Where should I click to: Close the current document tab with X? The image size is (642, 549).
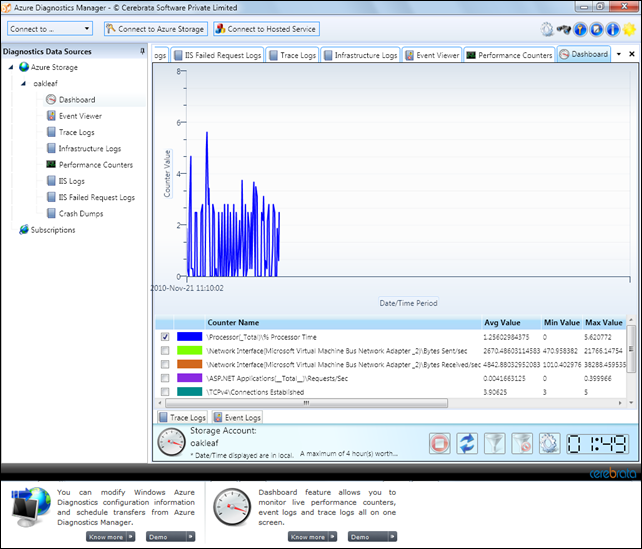(632, 54)
